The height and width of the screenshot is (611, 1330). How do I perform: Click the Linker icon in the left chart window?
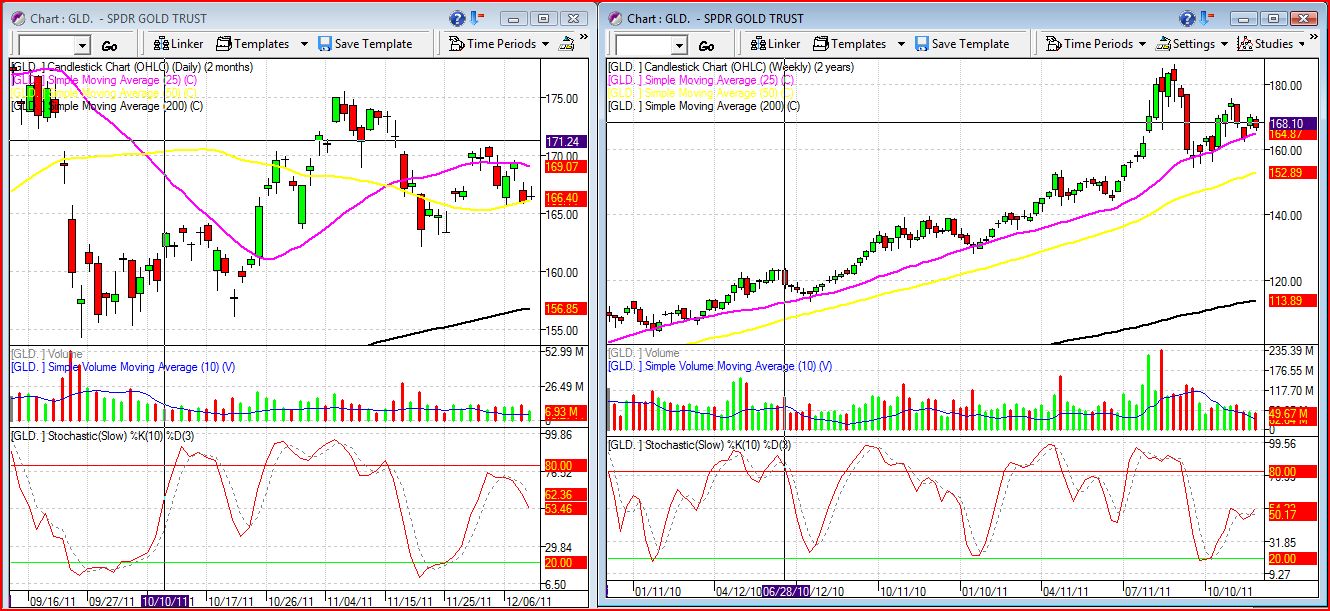(x=160, y=44)
